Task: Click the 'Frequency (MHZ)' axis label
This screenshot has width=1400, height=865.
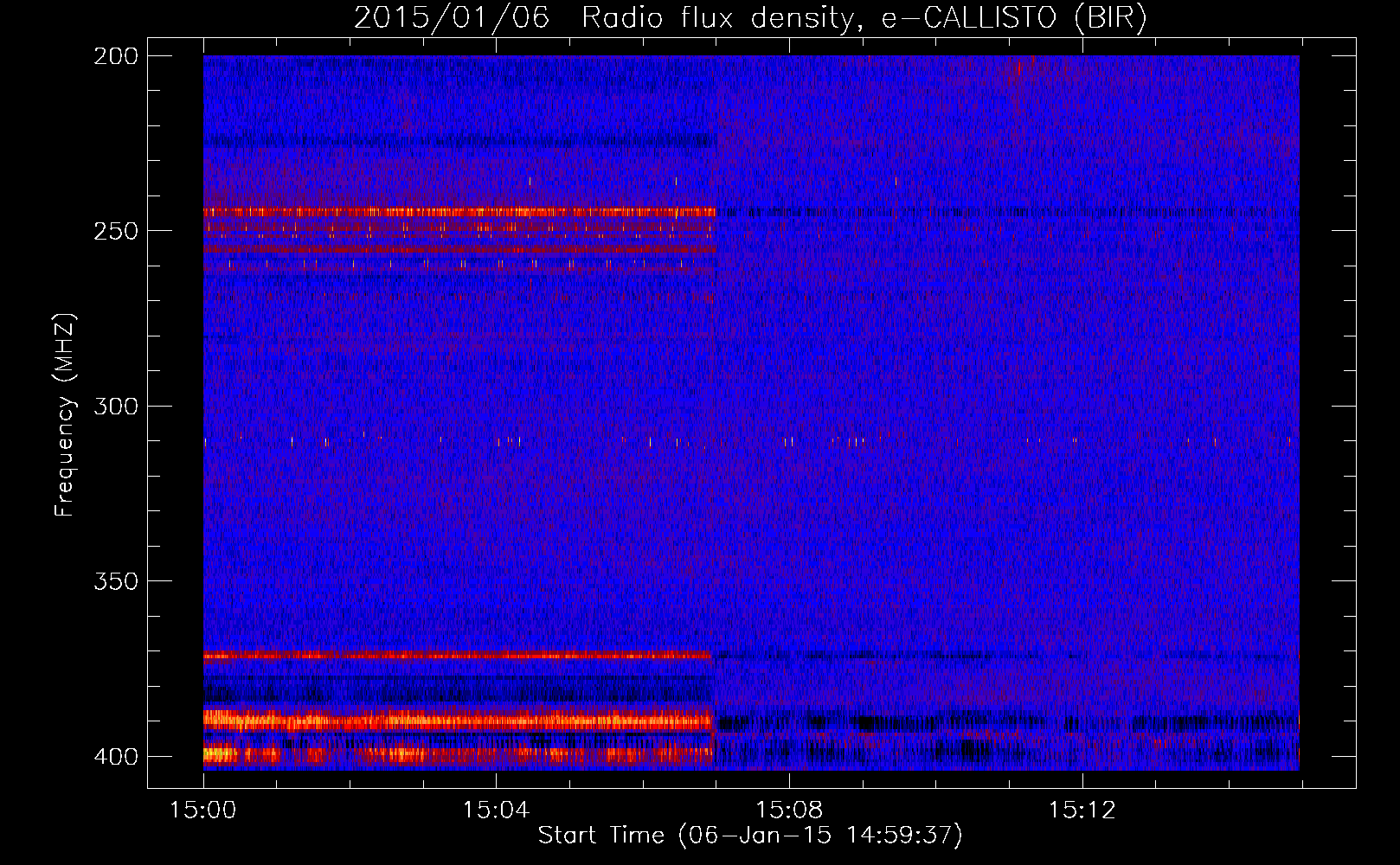Action: pyautogui.click(x=65, y=414)
